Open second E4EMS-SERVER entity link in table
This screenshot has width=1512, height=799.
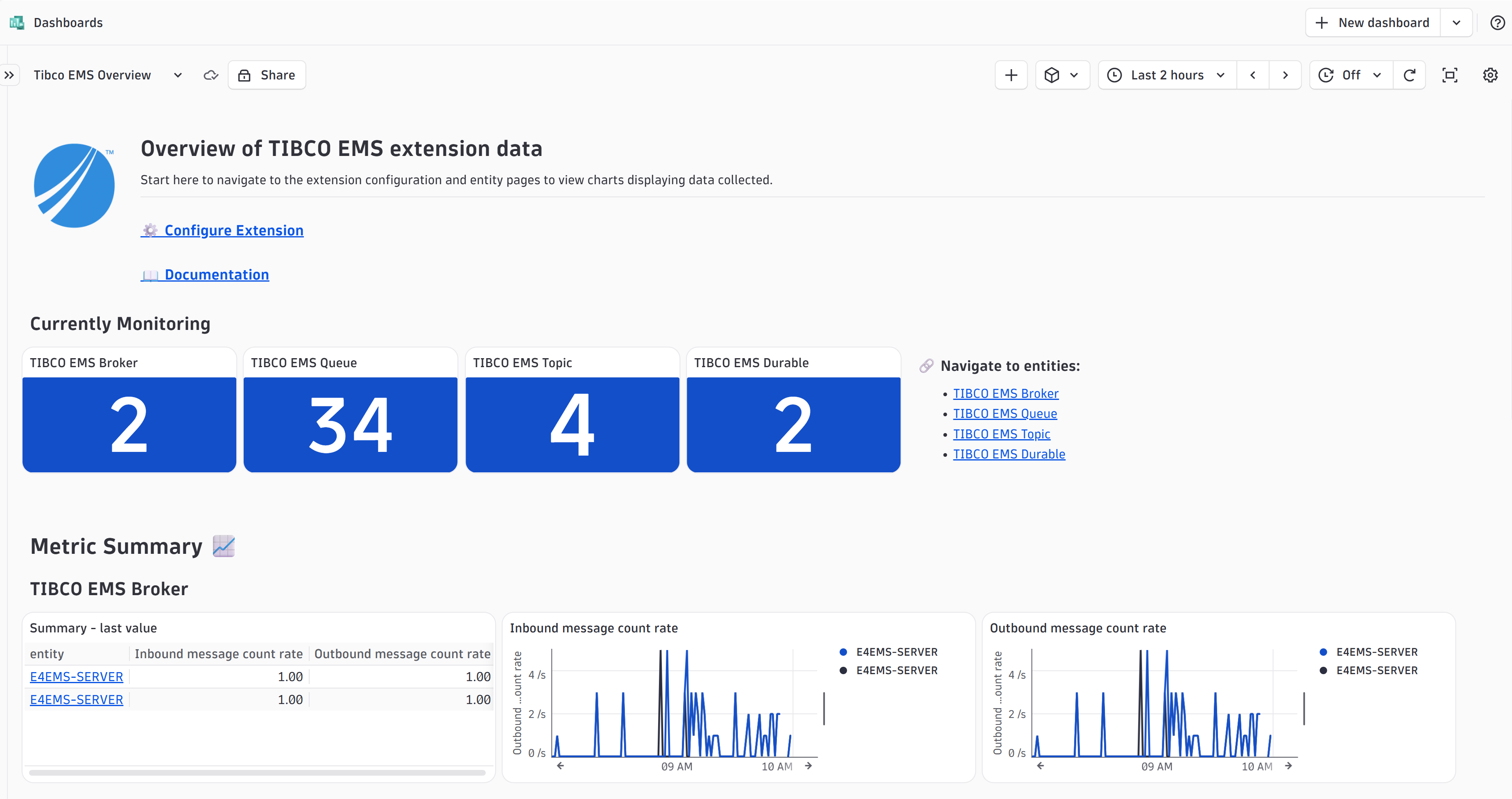tap(76, 699)
